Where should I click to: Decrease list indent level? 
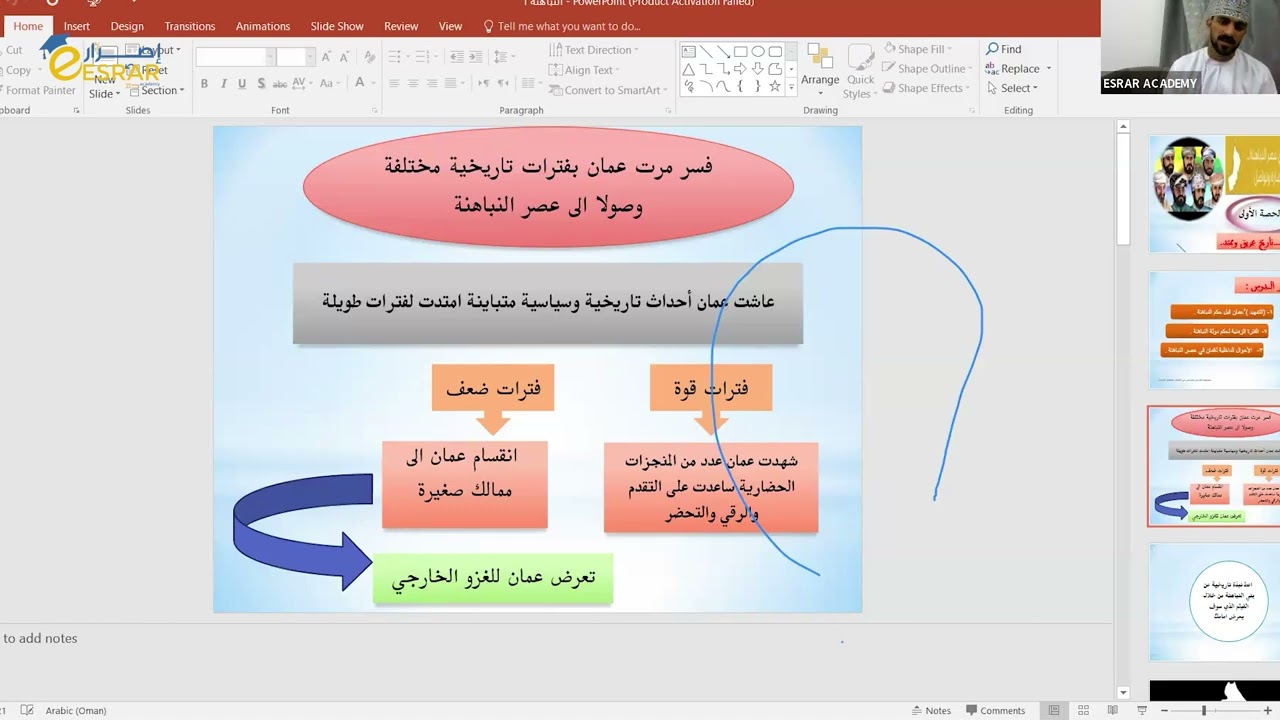click(x=457, y=57)
